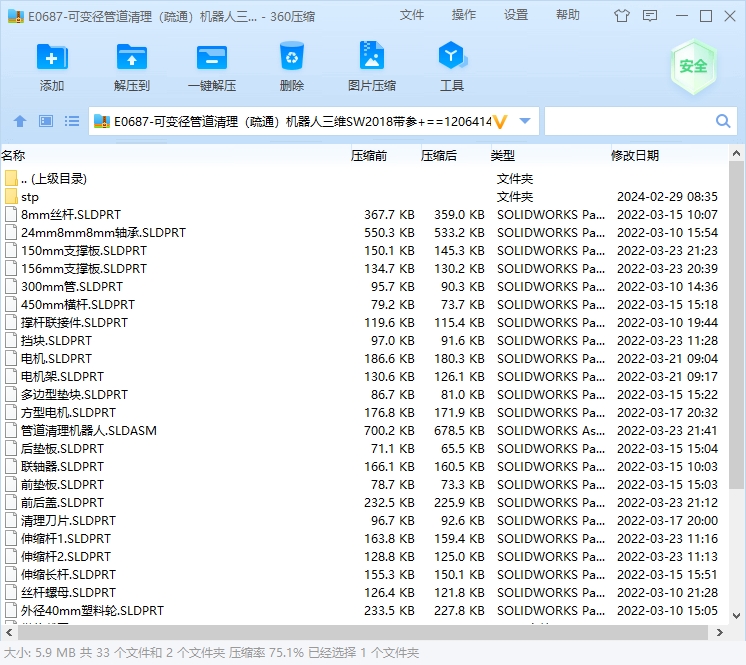Open the 图片压缩 image compression tool
Viewport: 746px width, 665px height.
pos(372,56)
